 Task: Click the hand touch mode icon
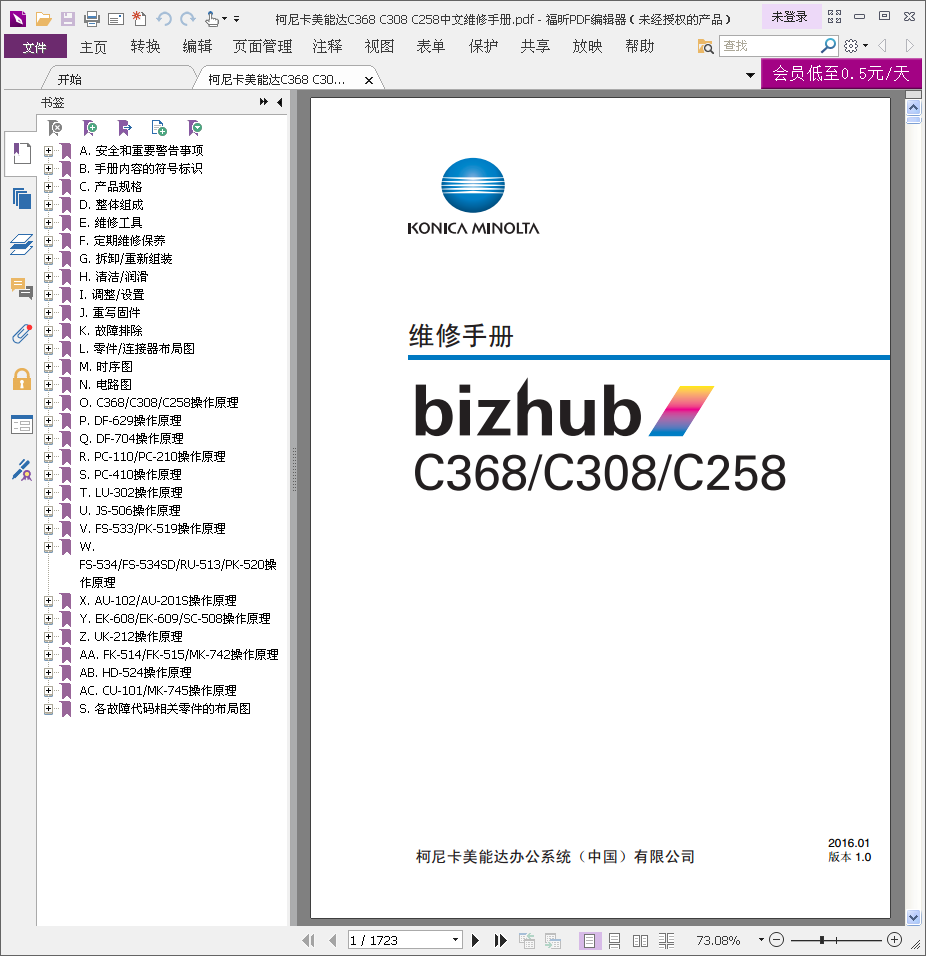click(x=212, y=19)
